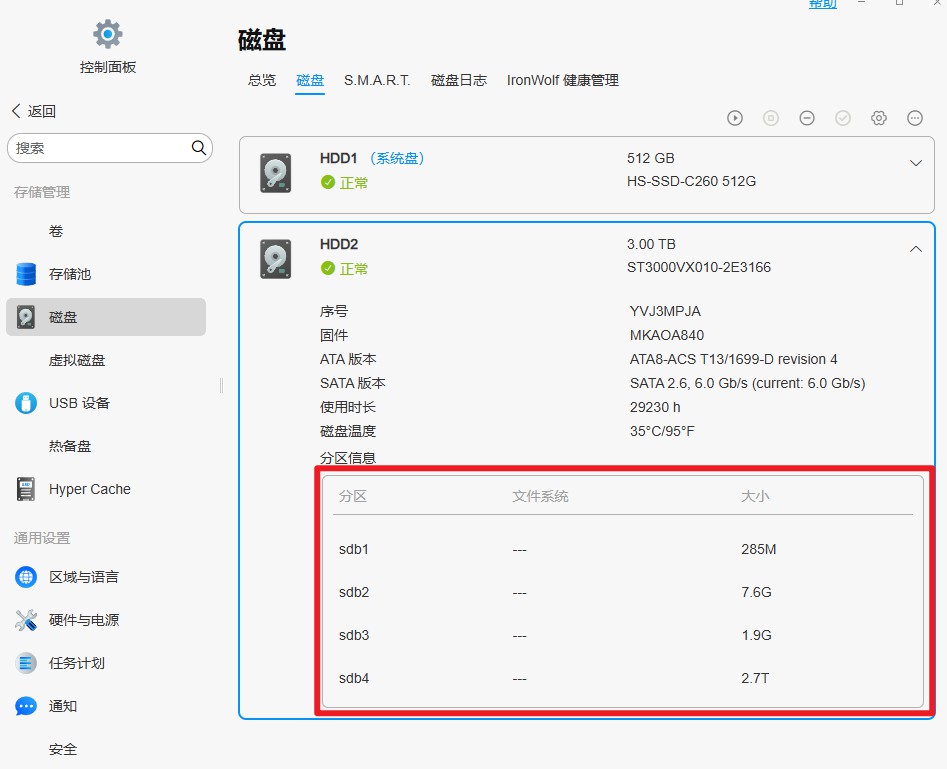Open the 安全 security page
Viewport: 947px width, 769px height.
coord(63,749)
